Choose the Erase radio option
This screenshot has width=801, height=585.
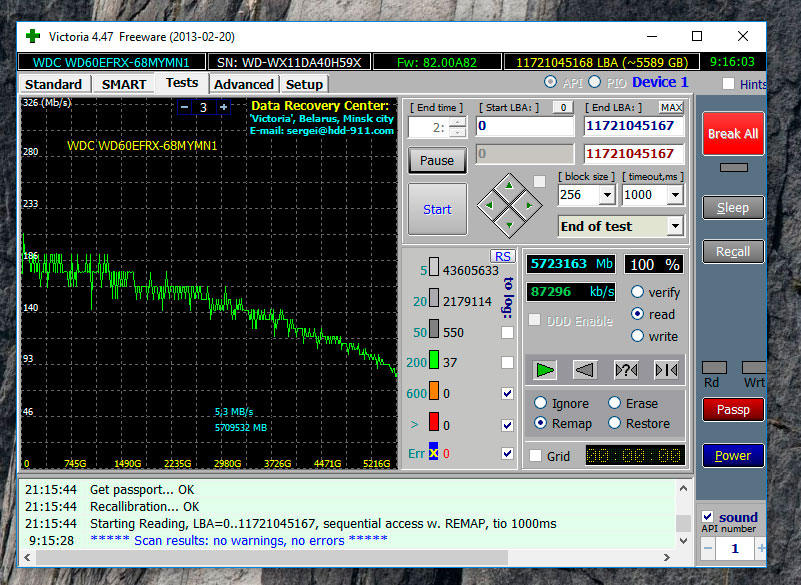coord(613,403)
